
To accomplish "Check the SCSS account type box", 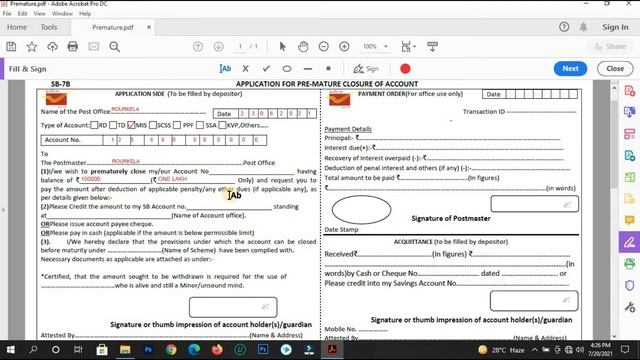I will [153, 125].
